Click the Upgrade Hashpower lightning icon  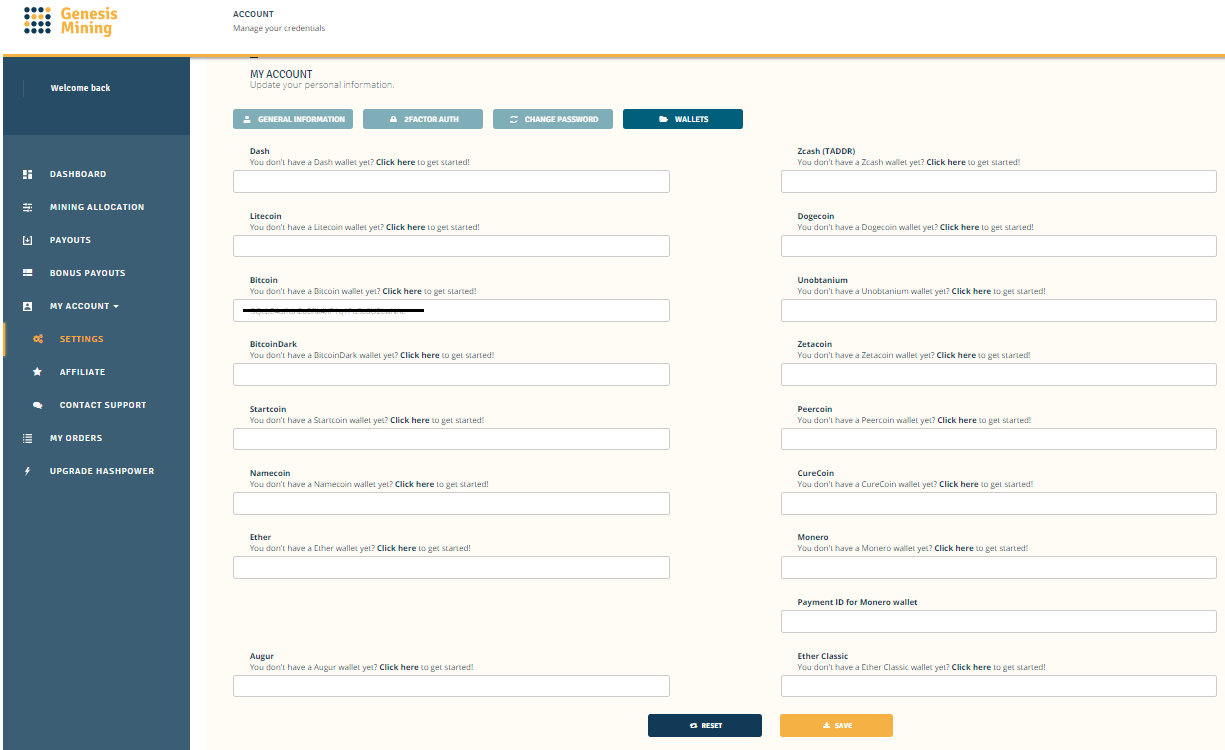(x=28, y=471)
